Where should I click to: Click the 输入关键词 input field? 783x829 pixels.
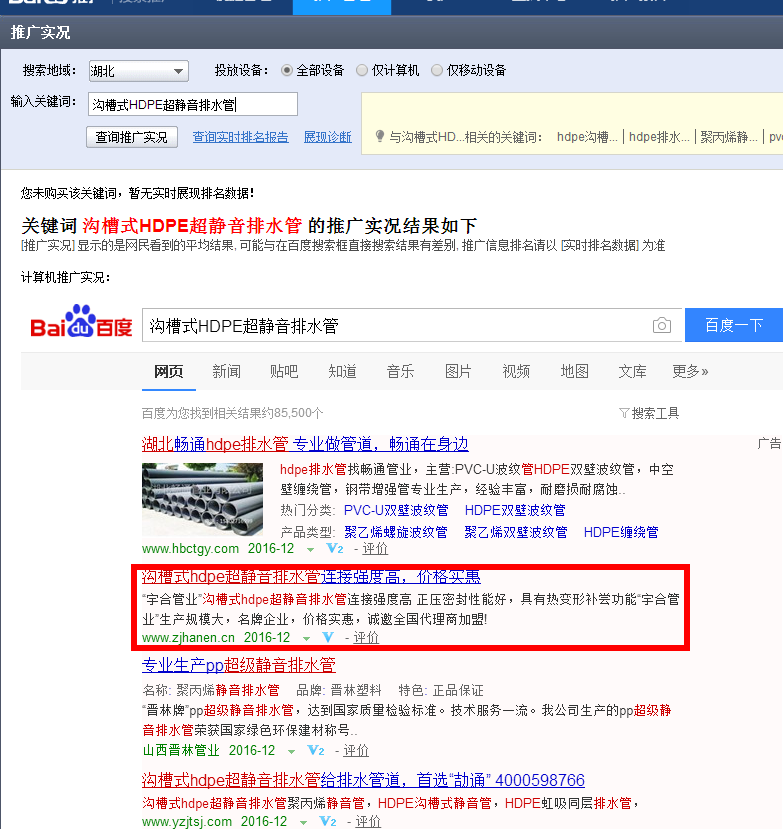tap(193, 104)
